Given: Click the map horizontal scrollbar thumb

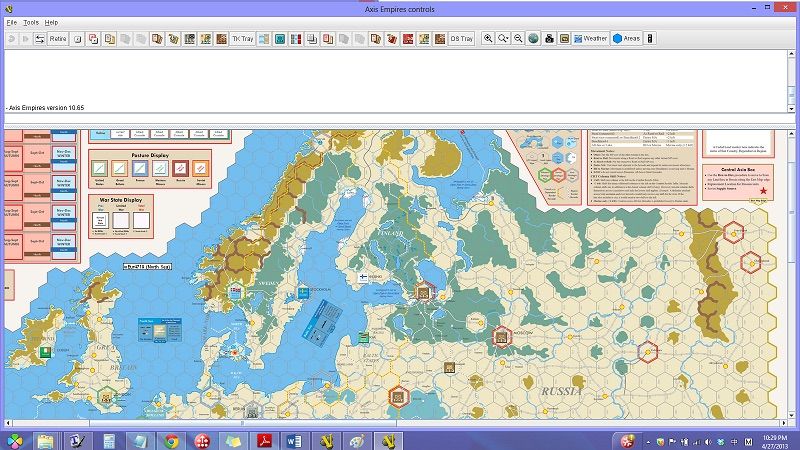Looking at the screenshot, I should 243,423.
